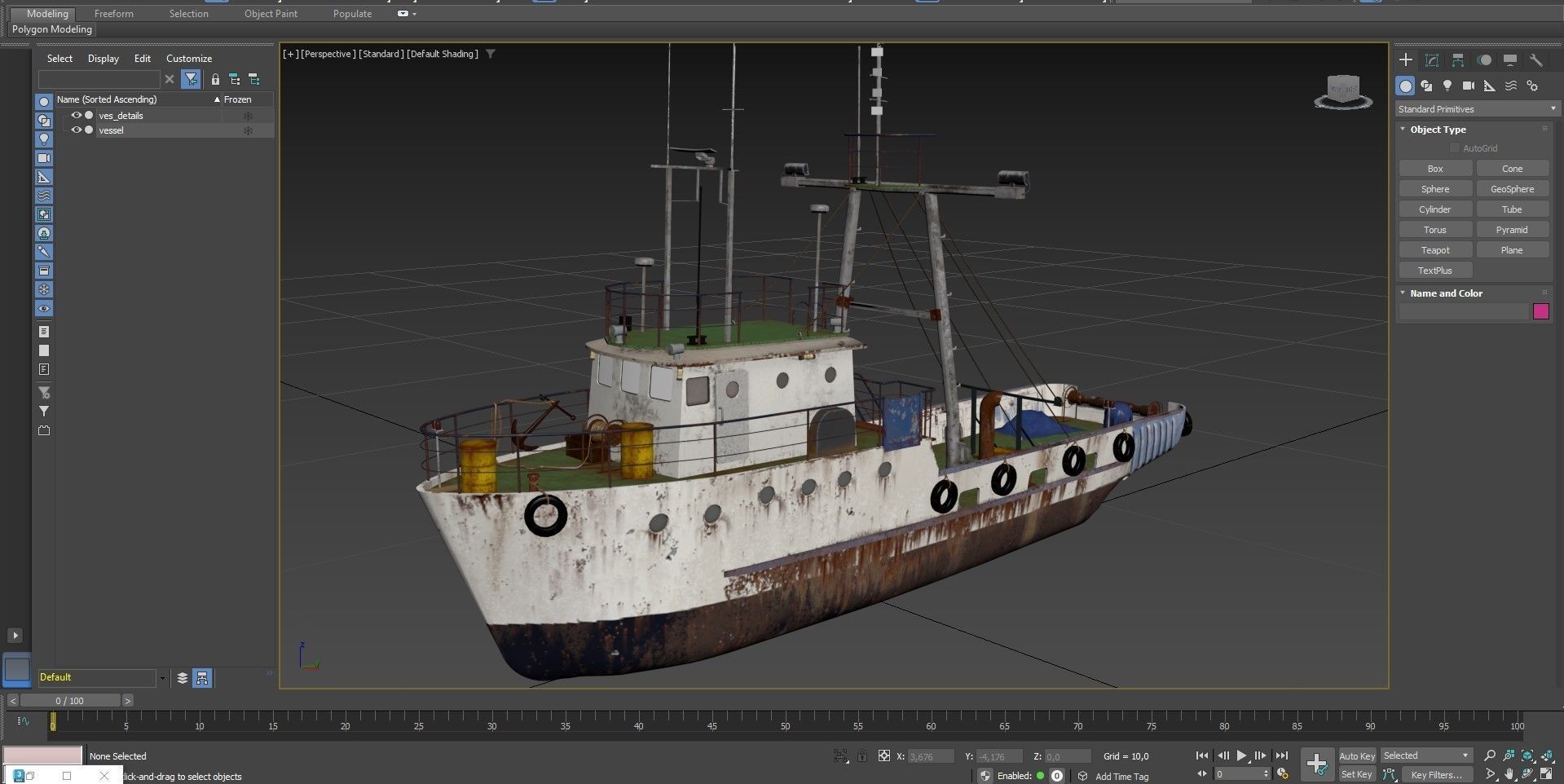Open the Display tab in Command Panel
Viewport: 1564px width, 784px height.
click(1510, 60)
